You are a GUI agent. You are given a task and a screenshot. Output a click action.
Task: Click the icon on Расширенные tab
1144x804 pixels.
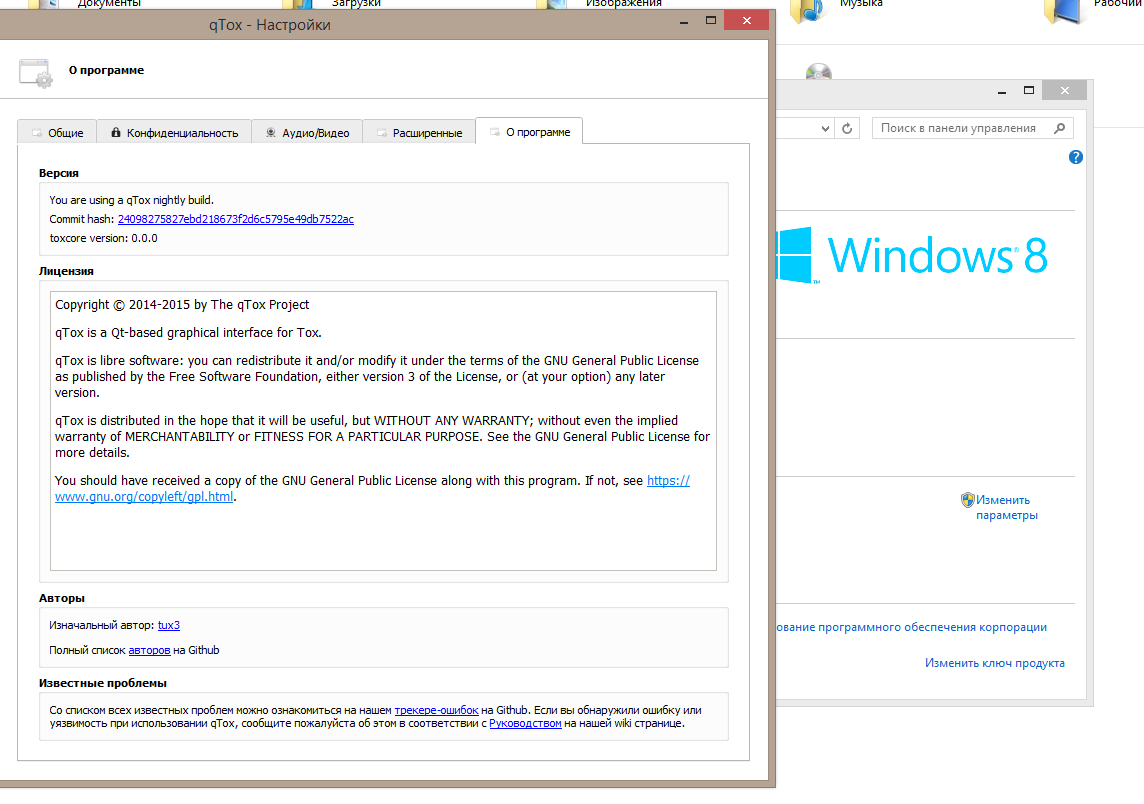pyautogui.click(x=381, y=133)
